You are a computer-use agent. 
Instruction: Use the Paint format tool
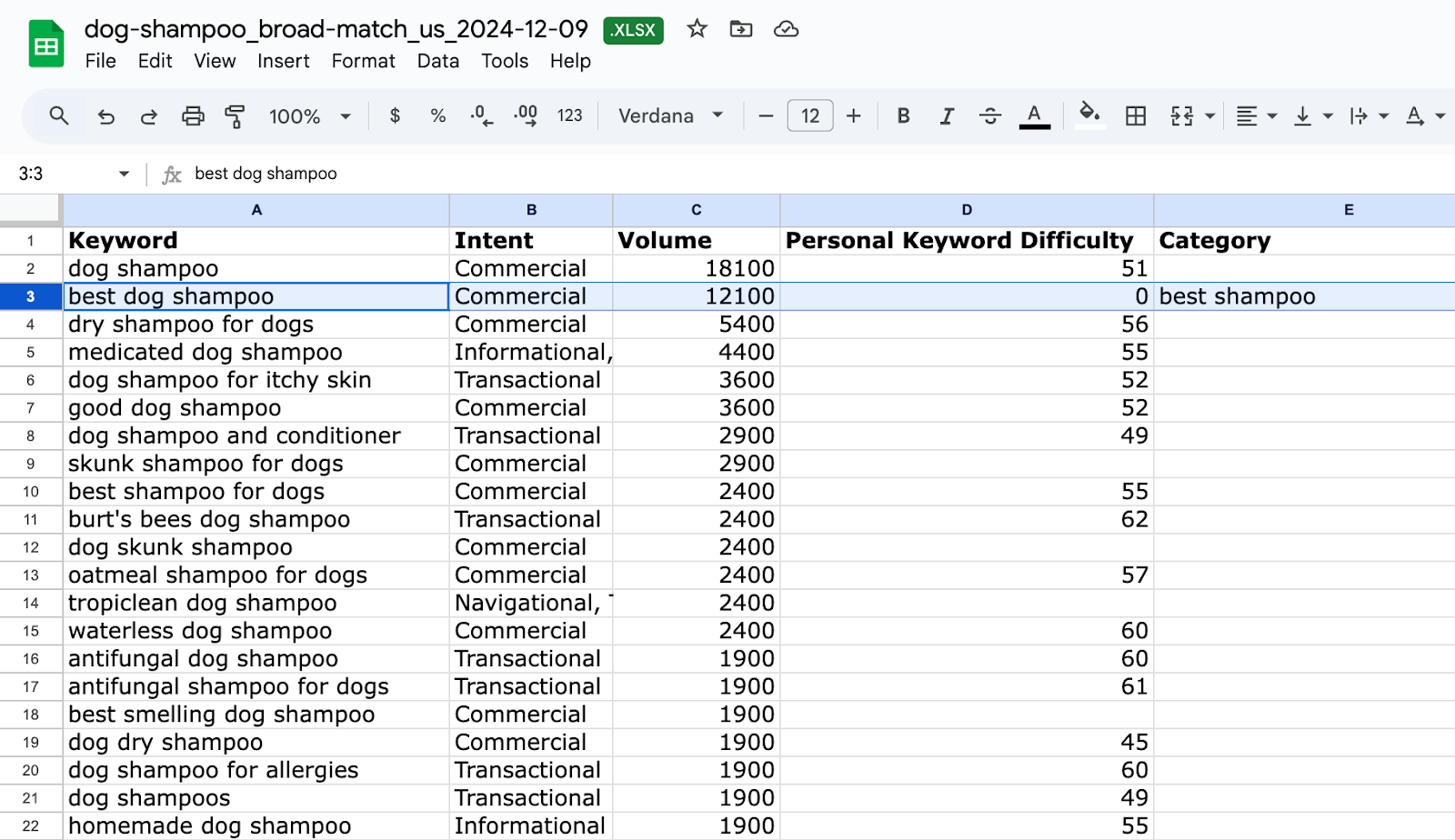[236, 115]
